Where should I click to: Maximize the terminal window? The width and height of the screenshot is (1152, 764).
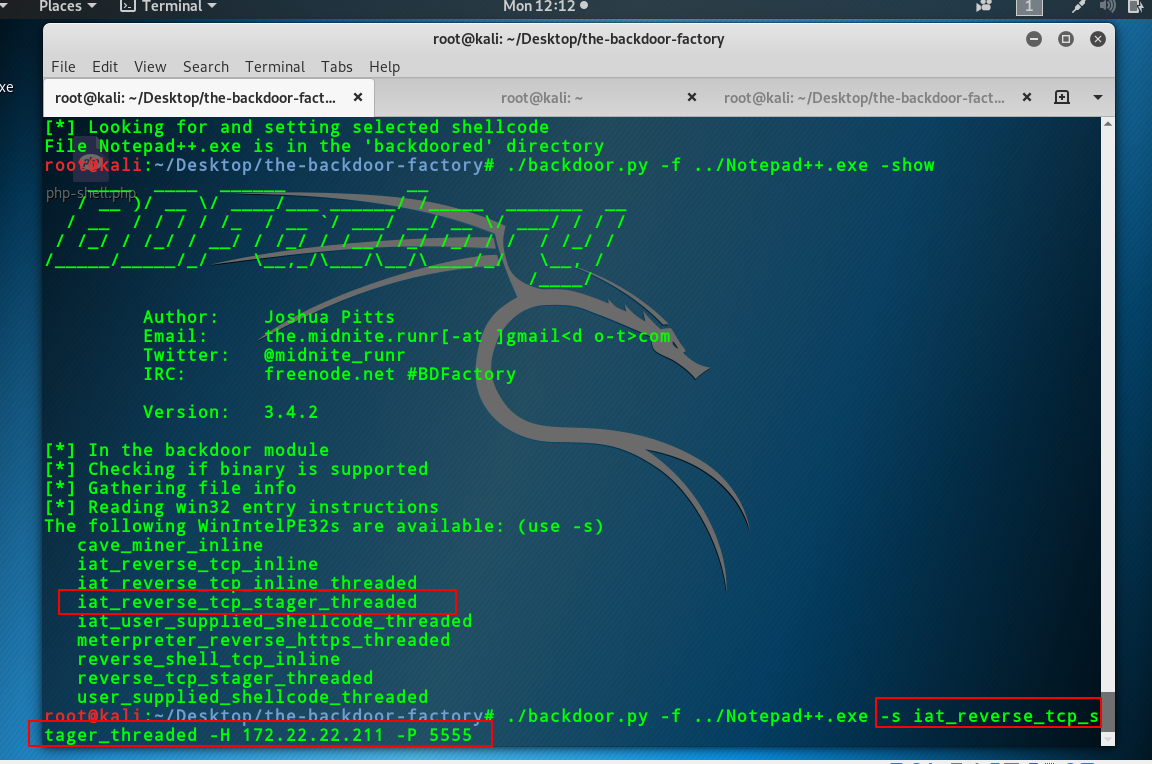1066,39
